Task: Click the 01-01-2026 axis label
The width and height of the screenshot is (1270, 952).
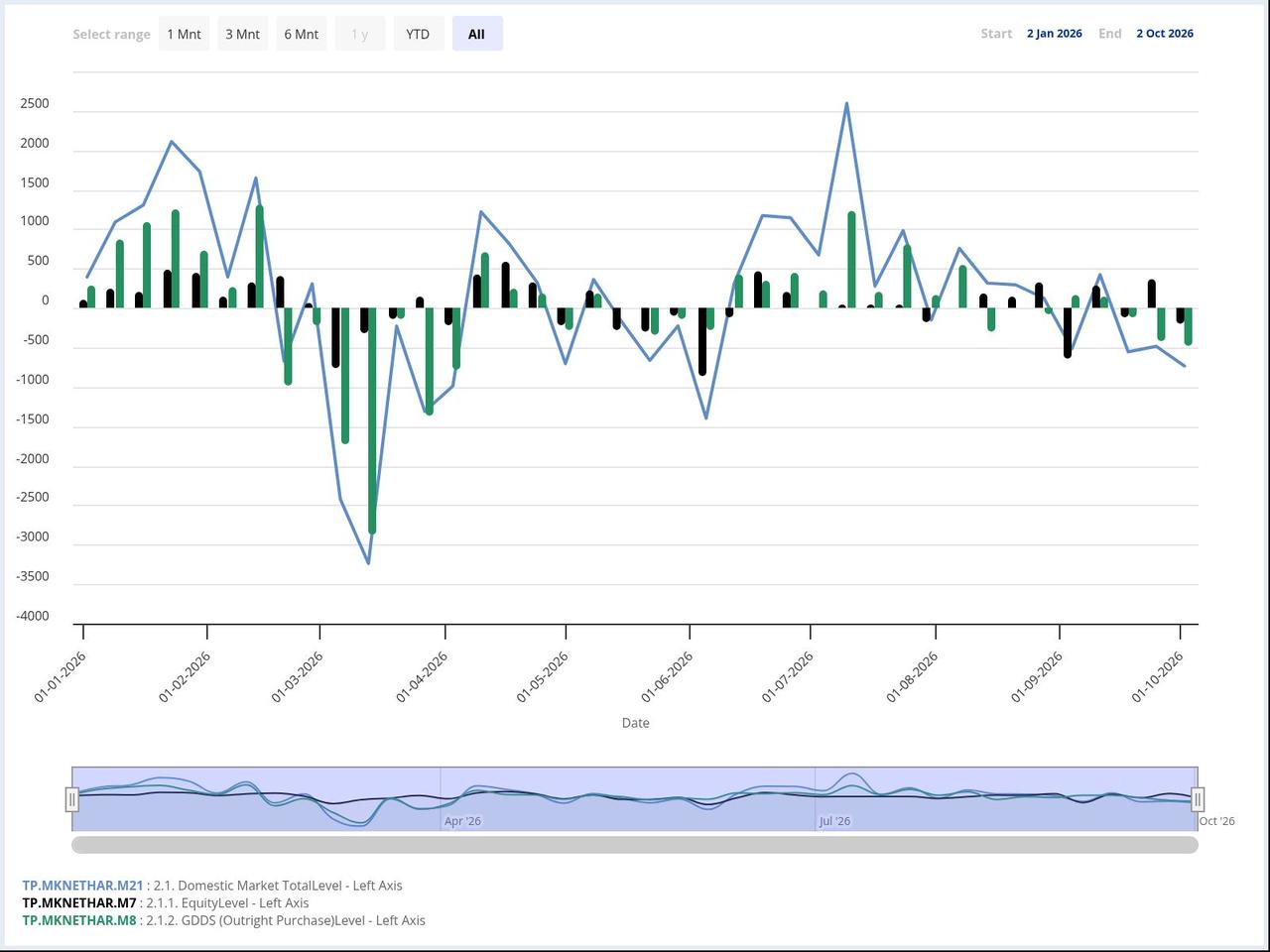Action: coord(60,677)
